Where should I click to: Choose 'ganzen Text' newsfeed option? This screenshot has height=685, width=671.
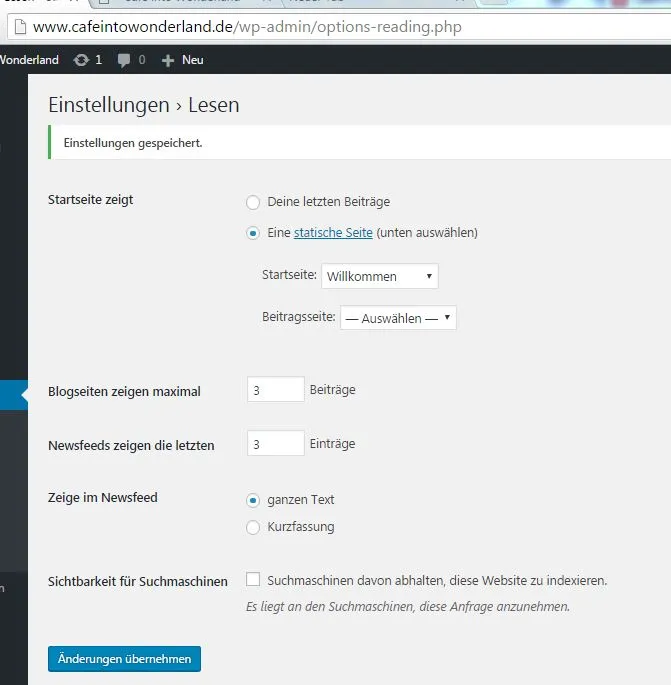253,500
